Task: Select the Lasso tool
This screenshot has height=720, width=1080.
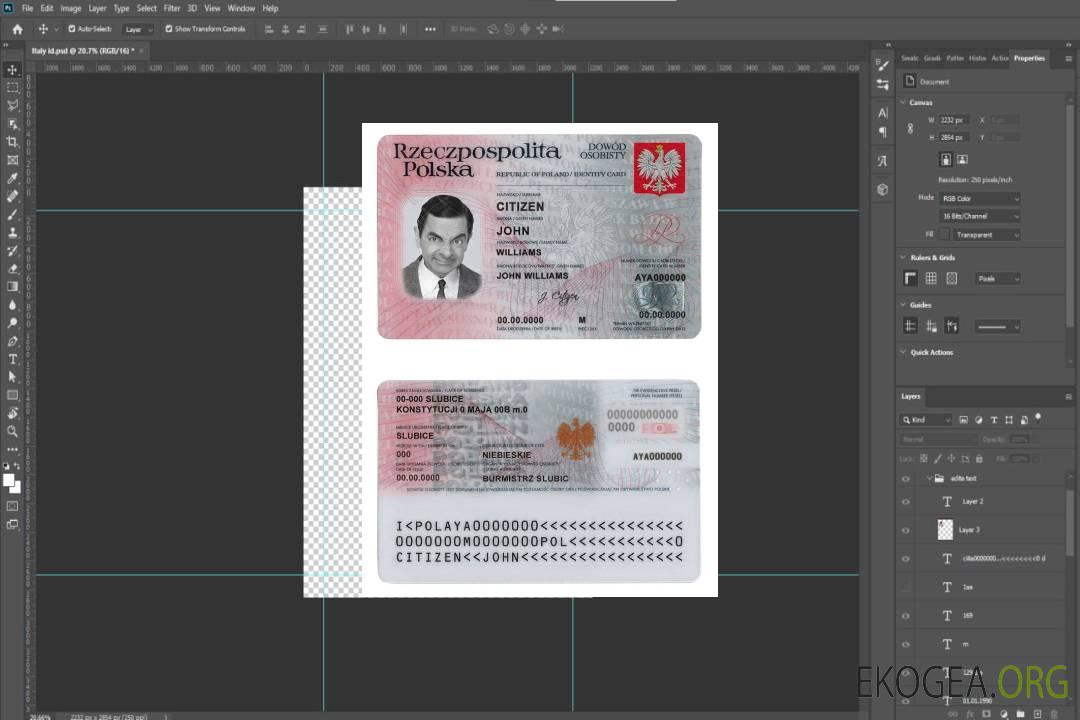Action: tap(12, 105)
